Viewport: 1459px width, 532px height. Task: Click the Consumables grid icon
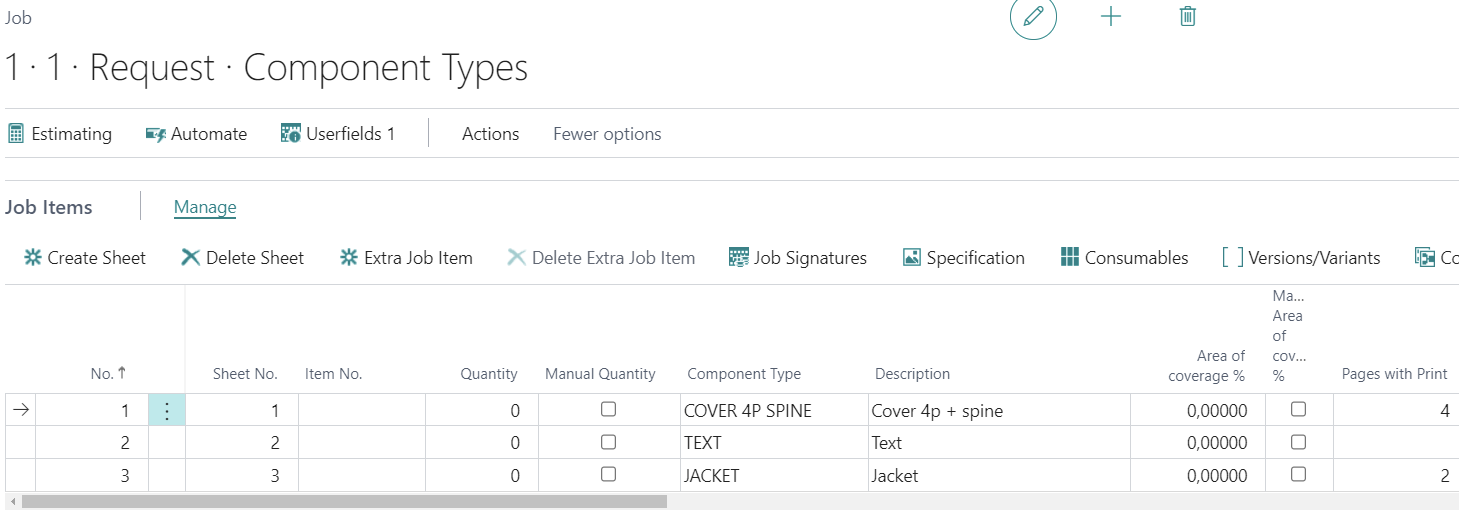[1070, 258]
